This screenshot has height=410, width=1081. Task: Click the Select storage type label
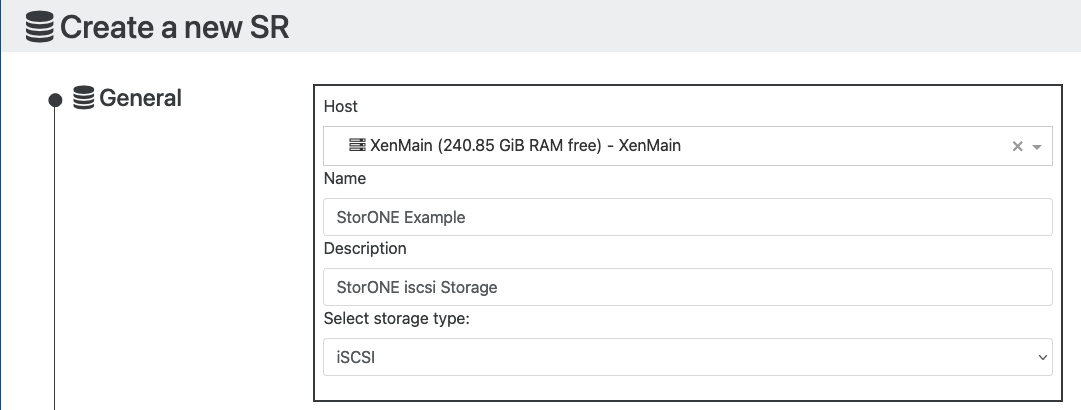tap(396, 318)
